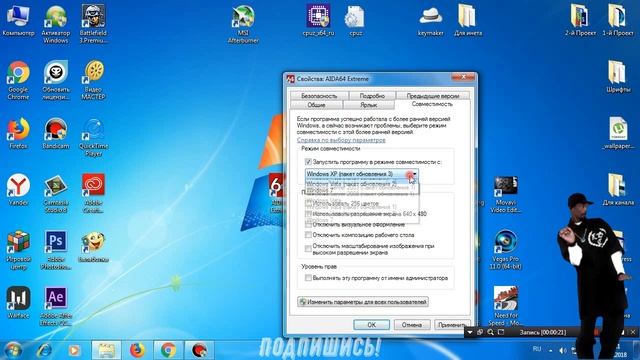
Task: Select the QuickTime Player desktop icon
Action: point(93,138)
